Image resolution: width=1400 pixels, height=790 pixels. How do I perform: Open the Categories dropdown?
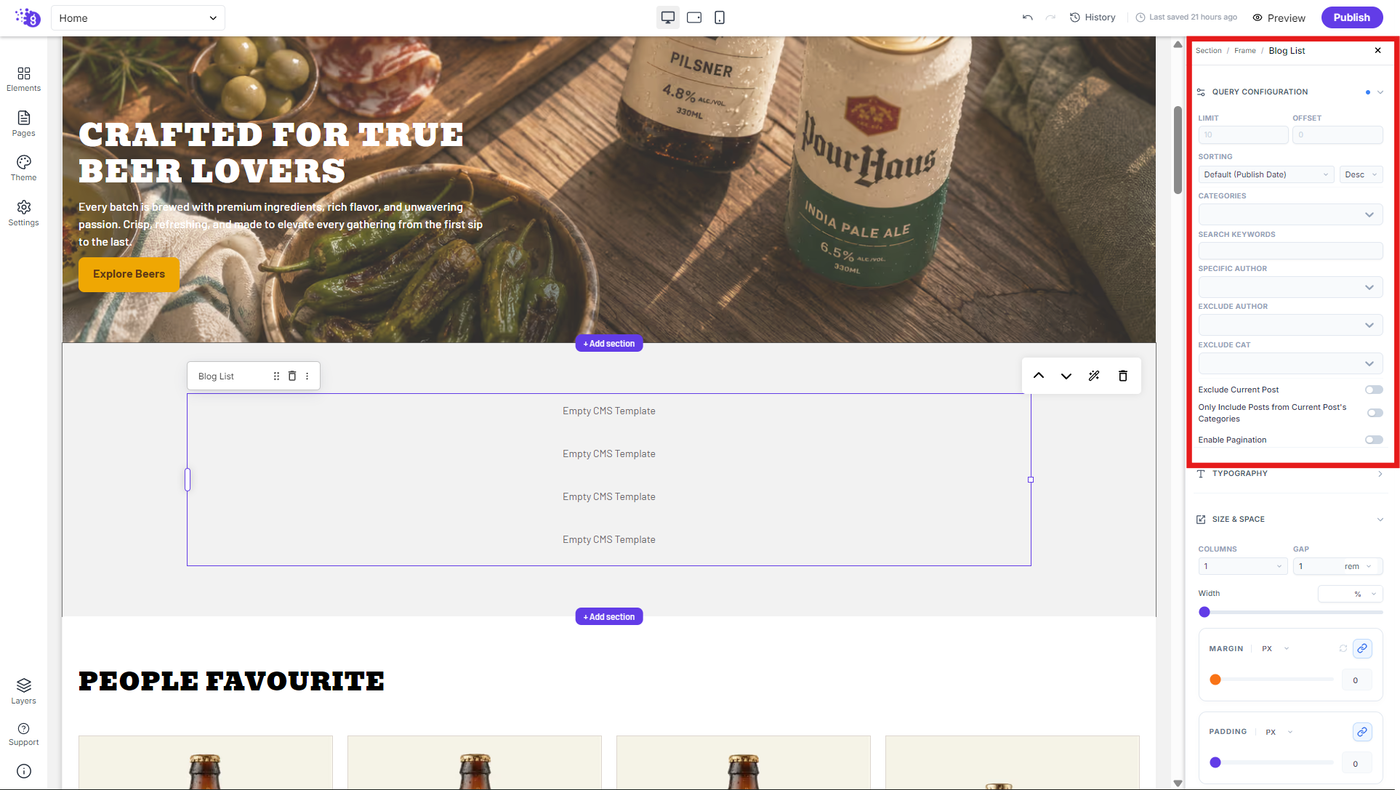pos(1290,214)
